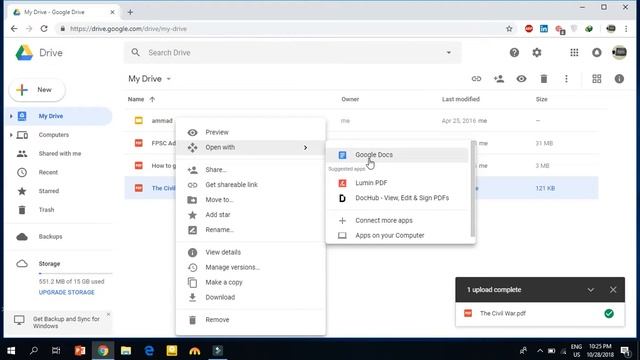640x360 pixels.
Task: Choose Make a copy menu entry
Action: pyautogui.click(x=251, y=282)
